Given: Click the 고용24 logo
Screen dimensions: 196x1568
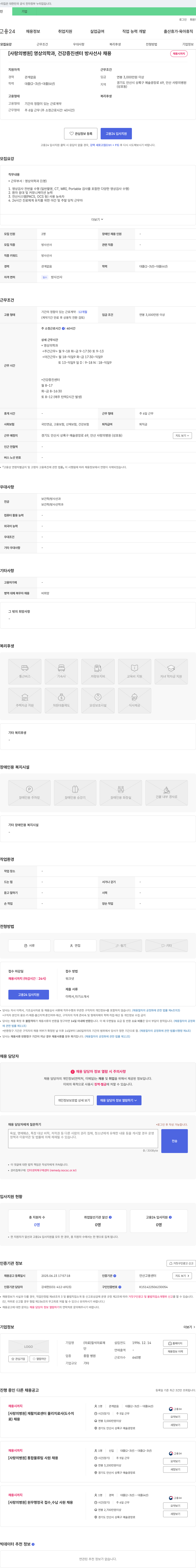Looking at the screenshot, I should (7, 31).
